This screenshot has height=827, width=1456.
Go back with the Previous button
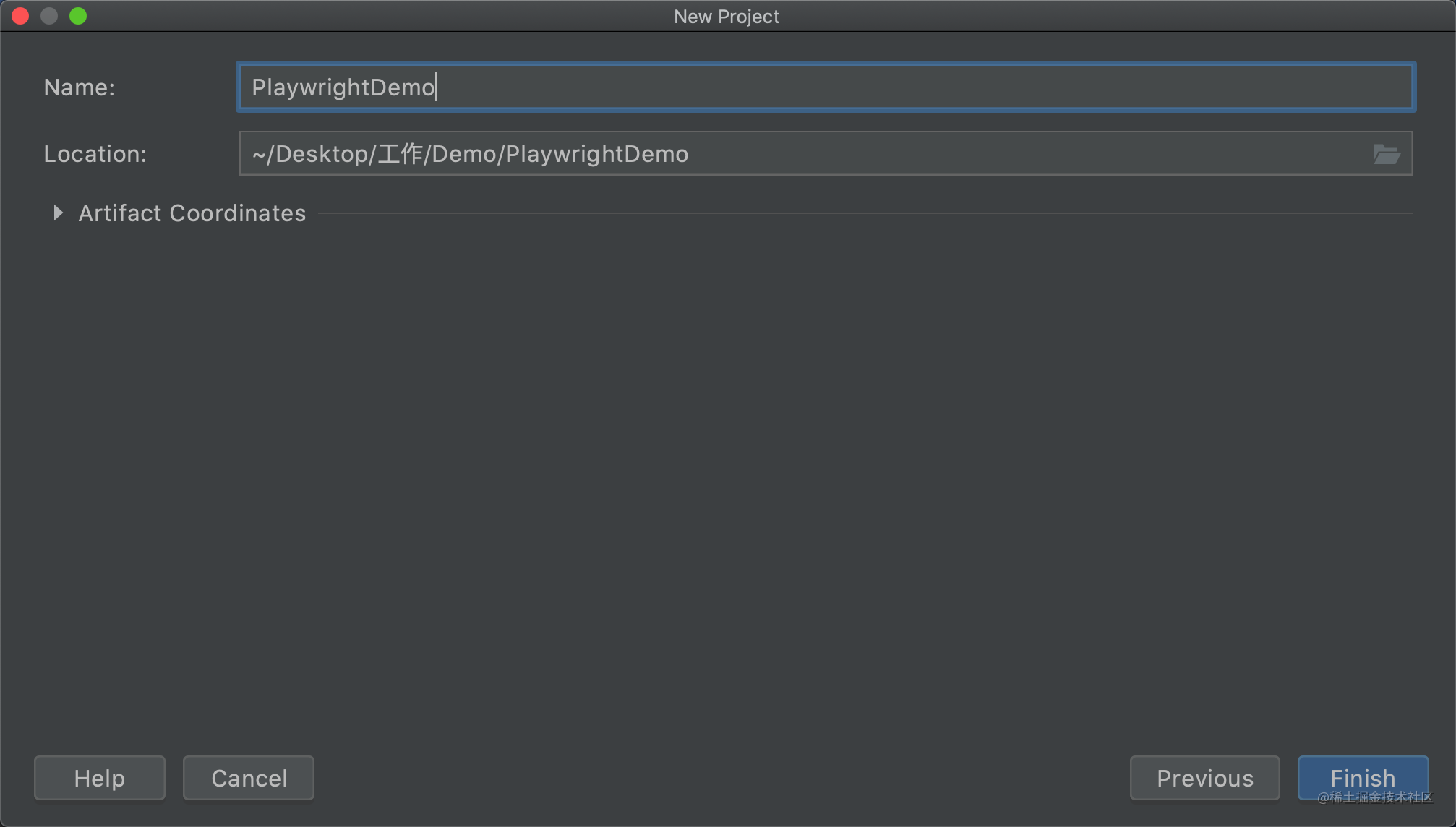(x=1204, y=778)
